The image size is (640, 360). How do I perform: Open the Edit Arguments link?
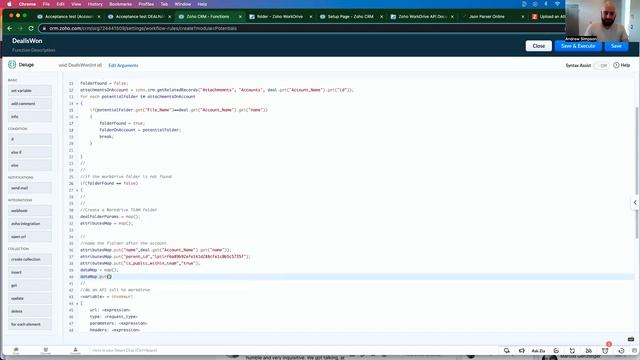click(123, 65)
